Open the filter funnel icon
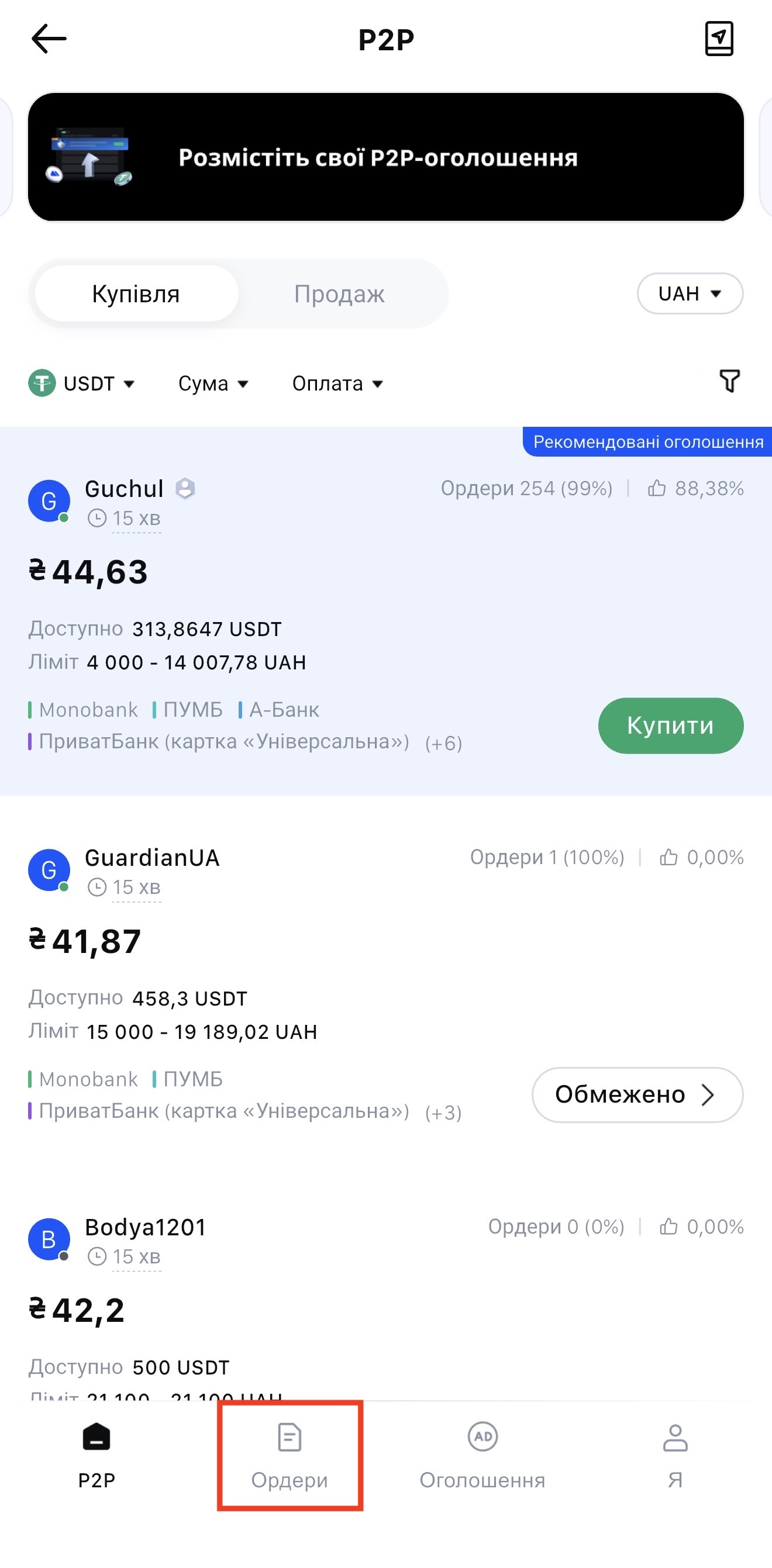Viewport: 772px width, 1568px height. coord(729,381)
